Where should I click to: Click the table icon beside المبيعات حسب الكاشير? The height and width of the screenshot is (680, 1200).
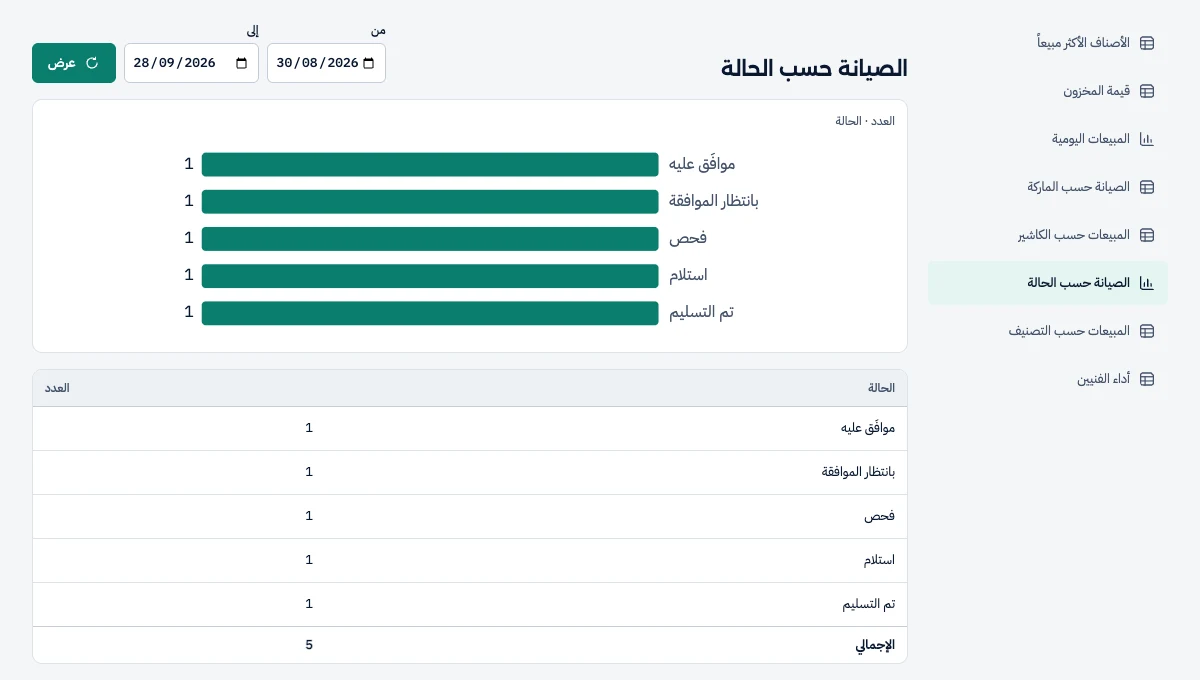[x=1147, y=235]
